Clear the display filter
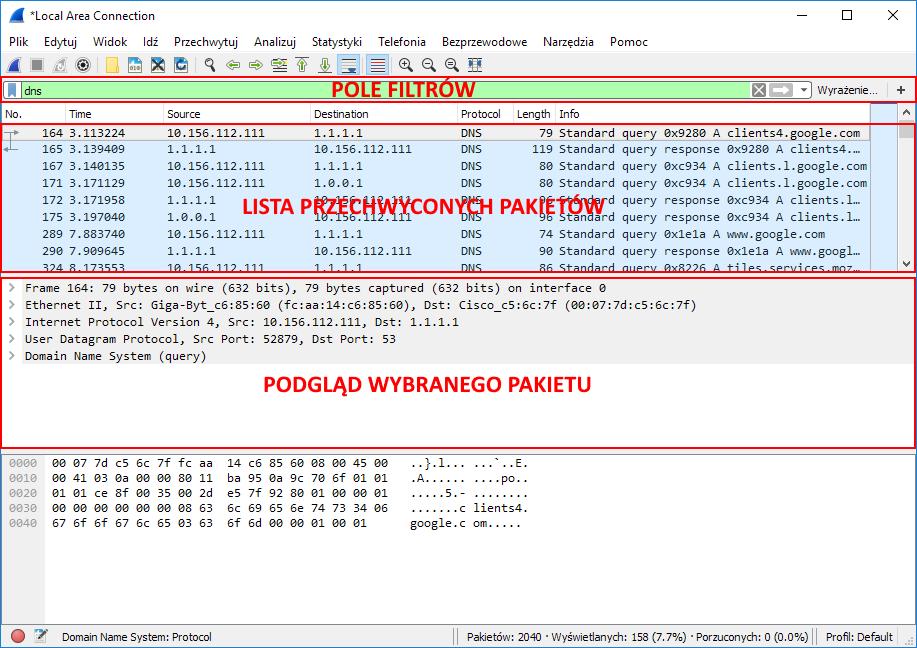Screen dimensions: 917x648 click(x=759, y=90)
